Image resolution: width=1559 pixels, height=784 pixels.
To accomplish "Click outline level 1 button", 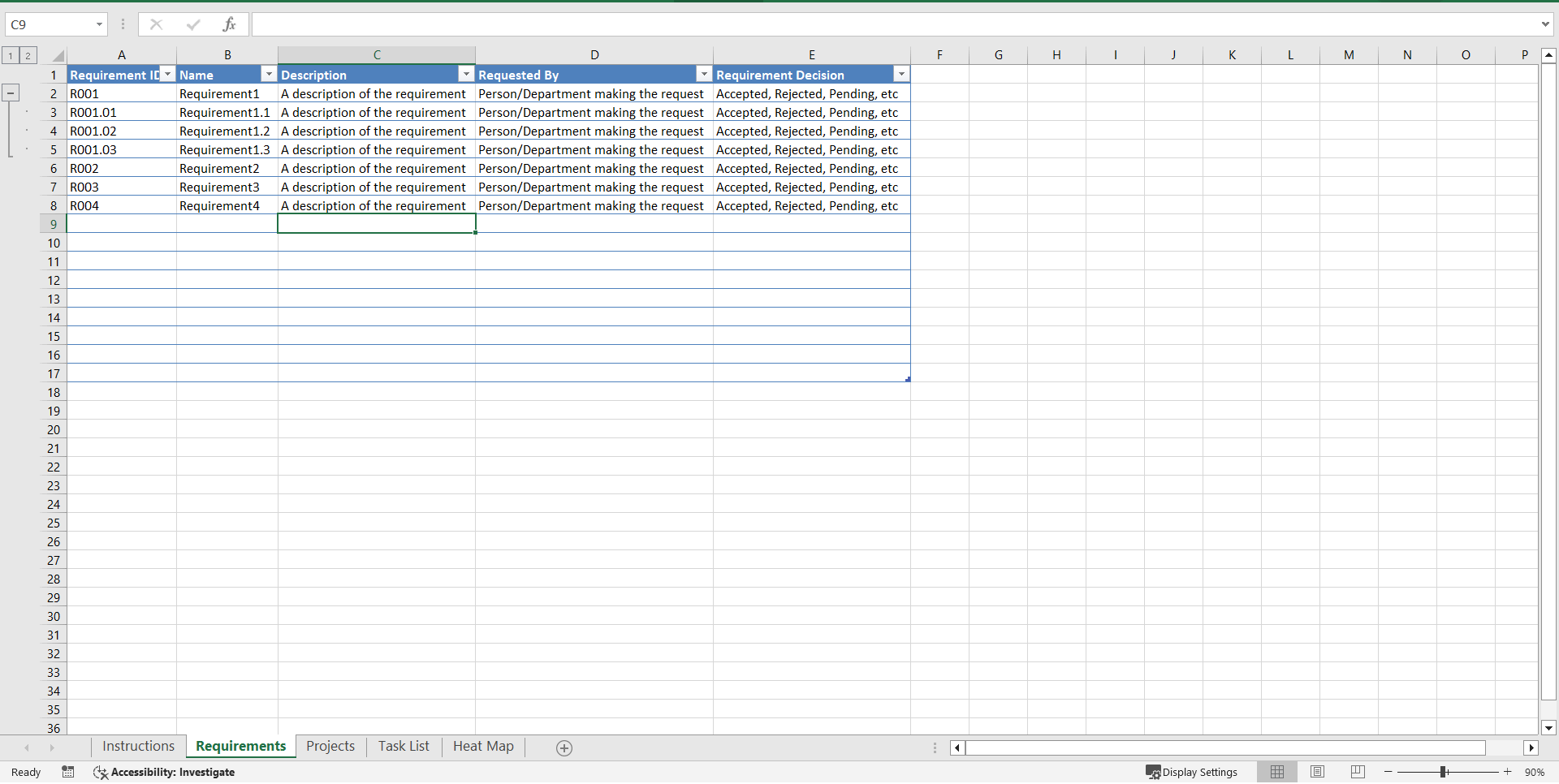I will (9, 55).
